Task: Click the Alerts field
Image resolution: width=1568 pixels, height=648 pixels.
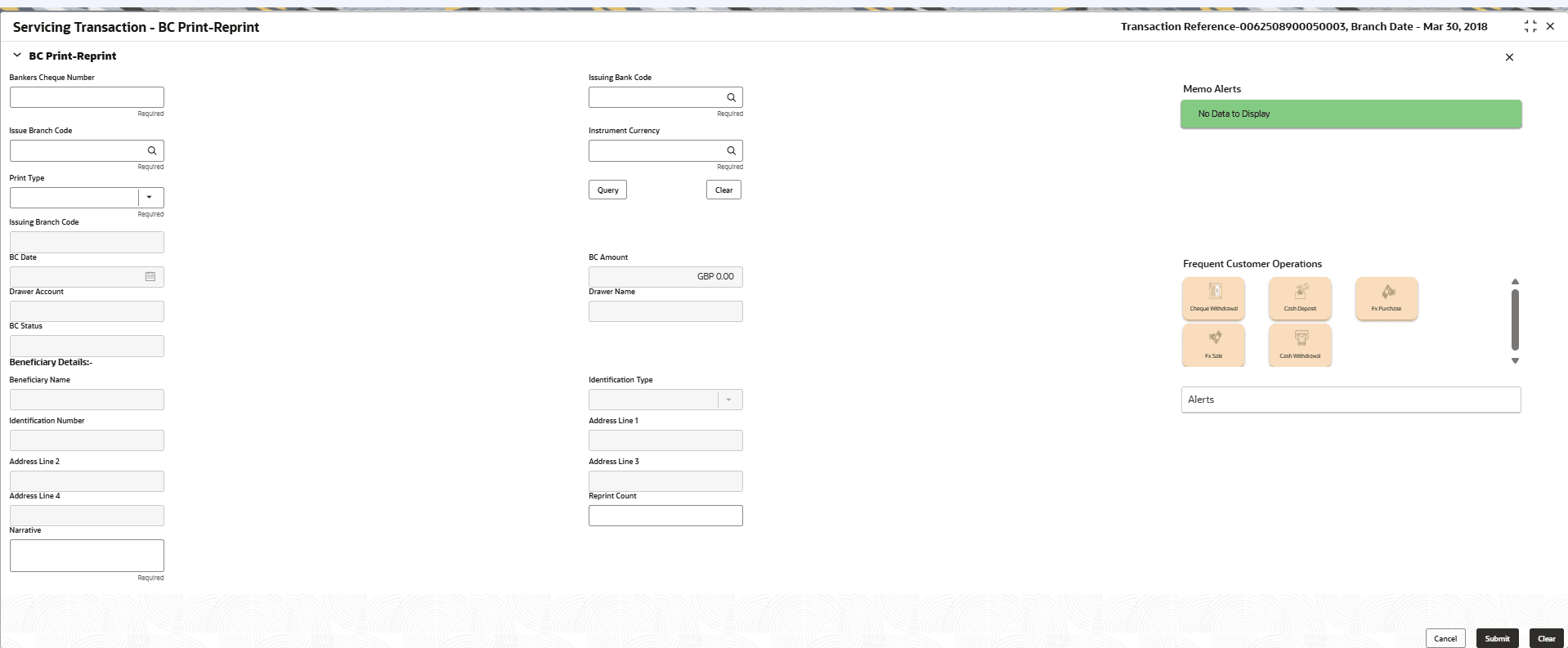Action: (x=1351, y=400)
